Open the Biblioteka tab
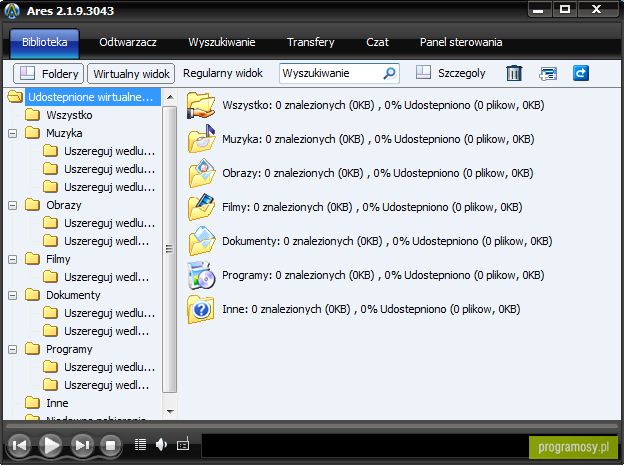The image size is (624, 465). (45, 42)
